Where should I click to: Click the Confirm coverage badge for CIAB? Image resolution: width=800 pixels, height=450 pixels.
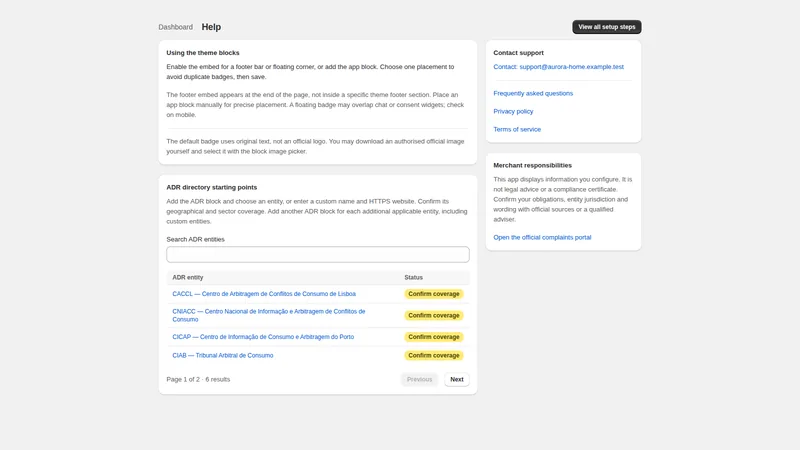point(434,356)
